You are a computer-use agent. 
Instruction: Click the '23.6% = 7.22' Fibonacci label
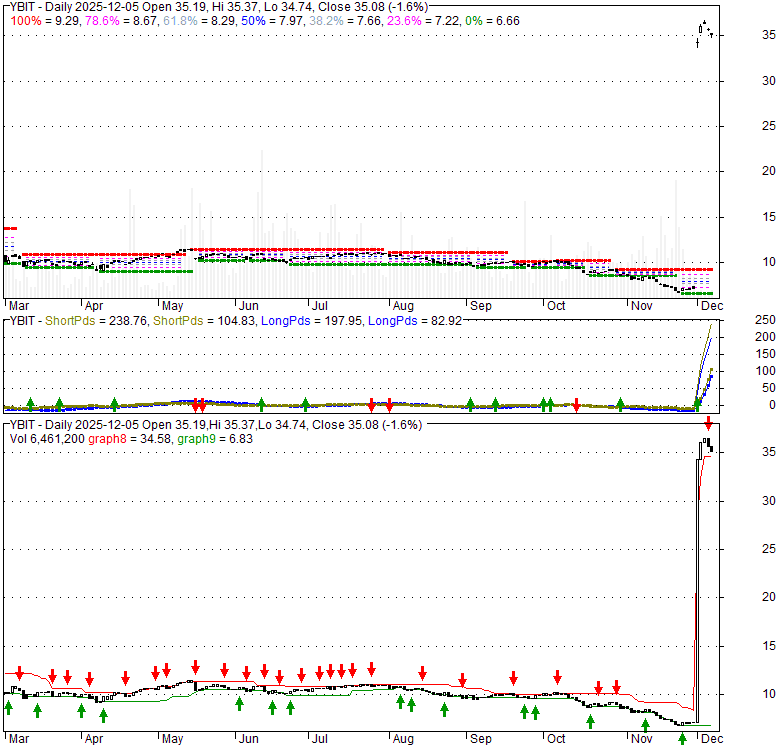click(424, 21)
